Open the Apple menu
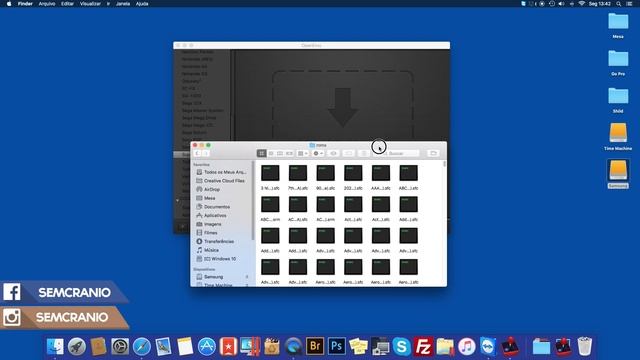640x360 pixels. tap(9, 4)
